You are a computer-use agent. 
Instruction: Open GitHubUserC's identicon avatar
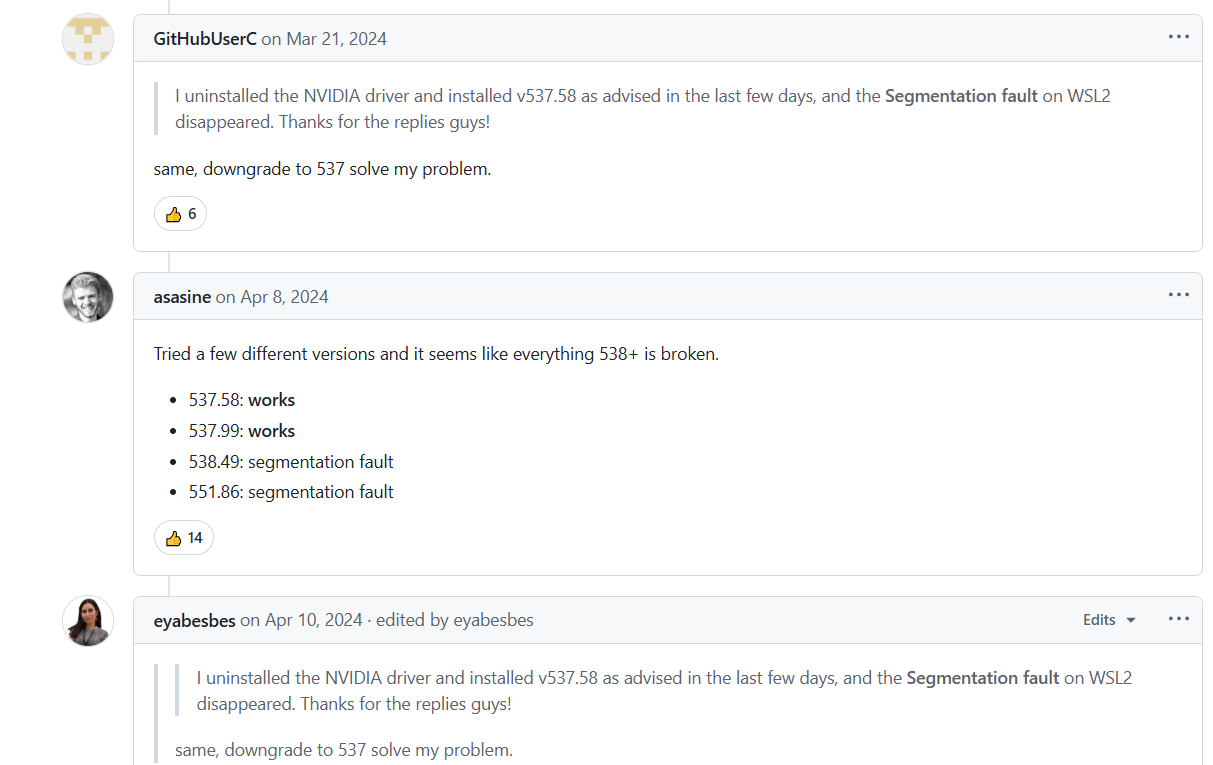tap(88, 40)
